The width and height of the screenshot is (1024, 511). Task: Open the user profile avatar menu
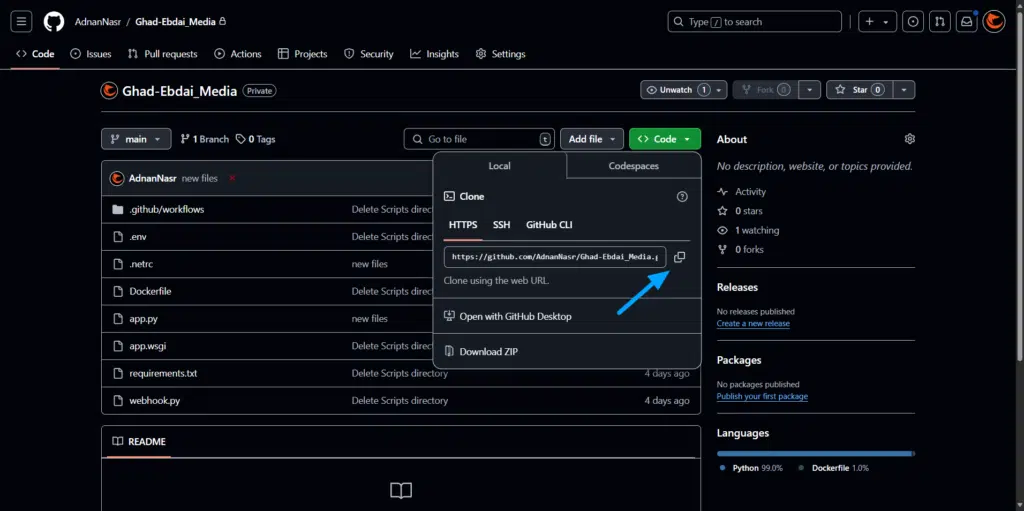pos(994,22)
